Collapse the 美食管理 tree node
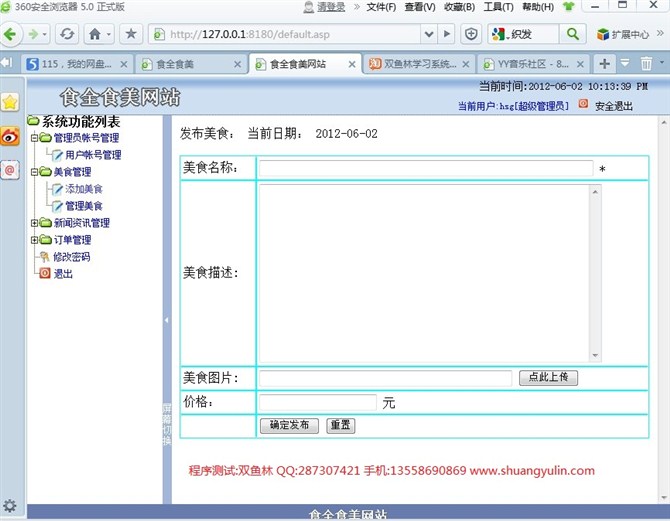 [34, 172]
